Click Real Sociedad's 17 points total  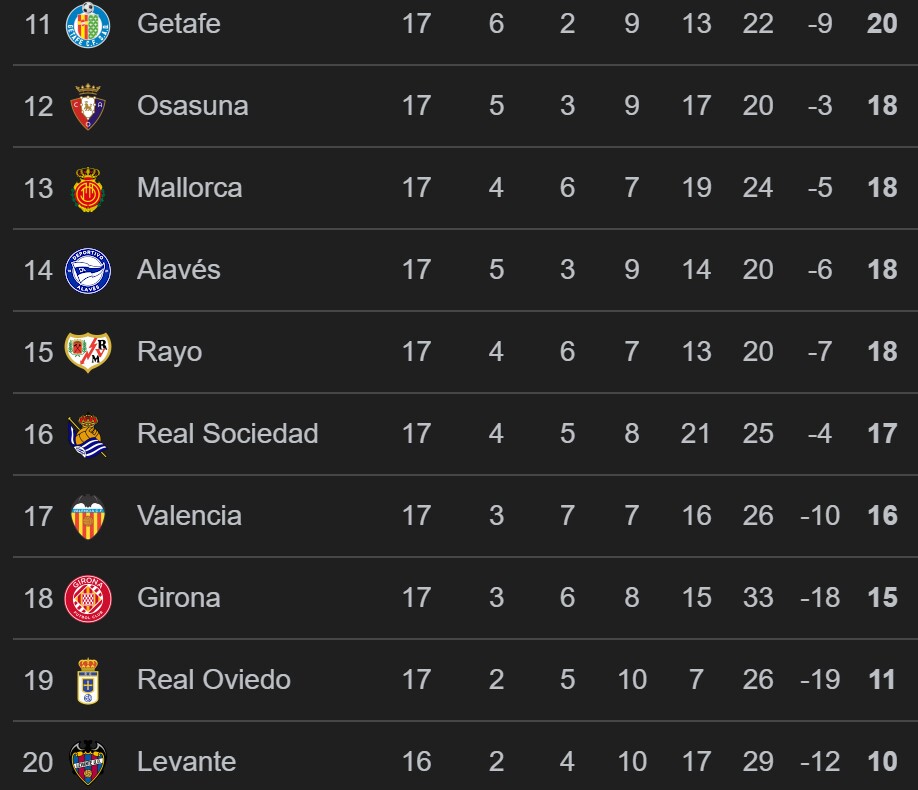882,434
